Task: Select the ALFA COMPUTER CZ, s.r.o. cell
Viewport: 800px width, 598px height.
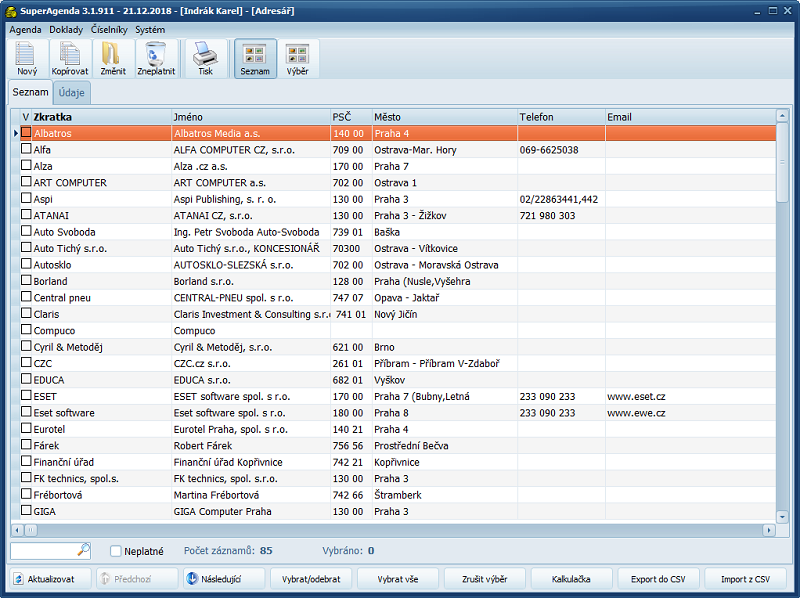Action: tap(251, 150)
